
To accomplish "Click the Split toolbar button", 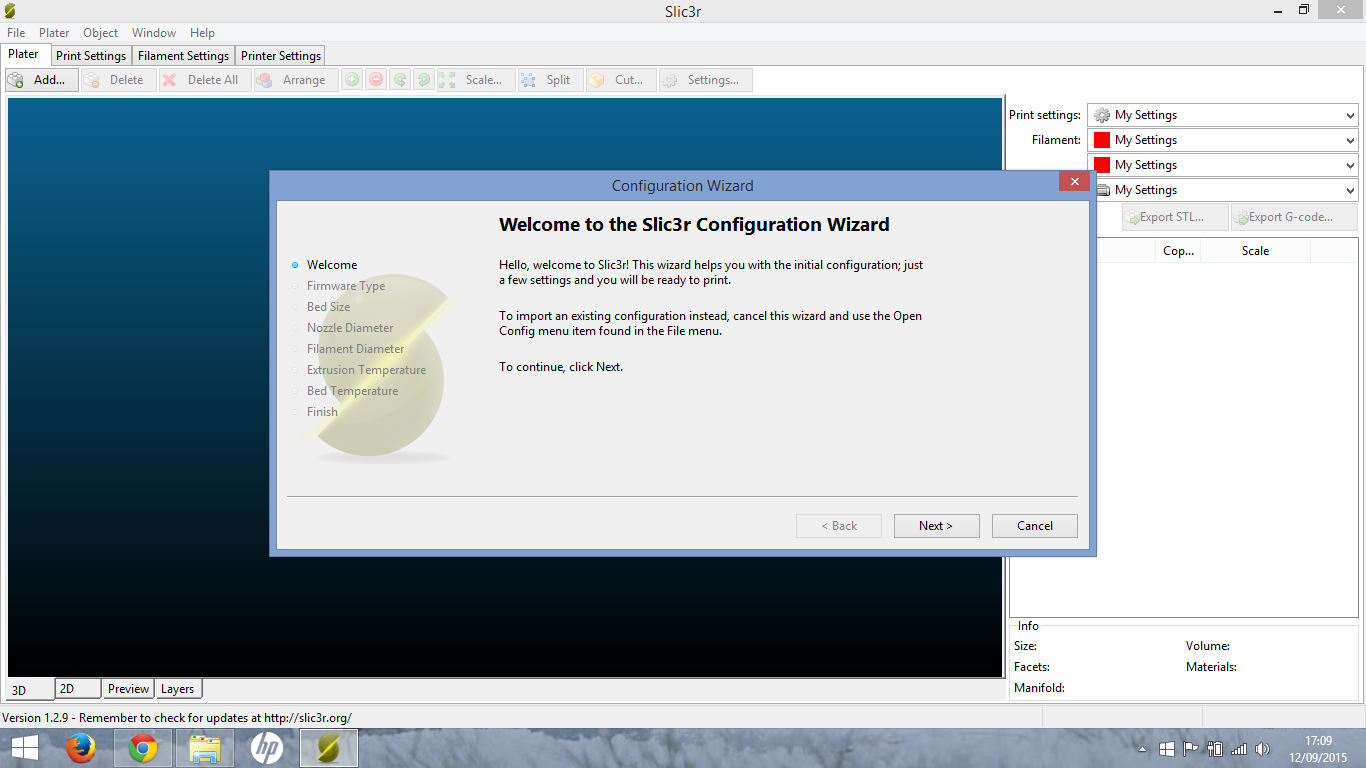I will (551, 80).
